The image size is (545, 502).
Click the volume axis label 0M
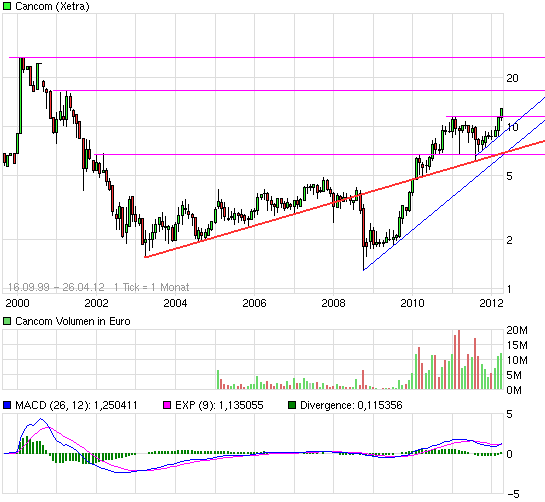click(514, 390)
